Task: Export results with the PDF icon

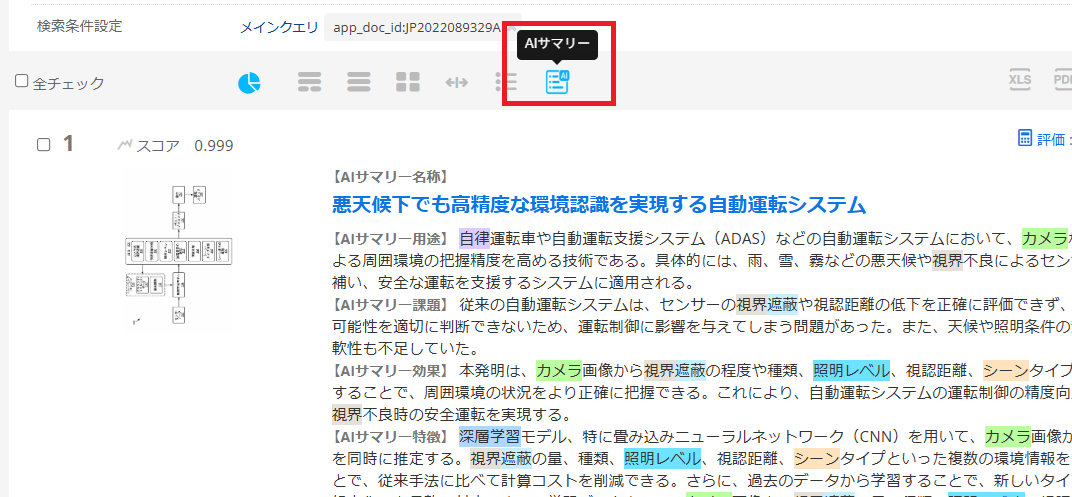Action: [x=1061, y=81]
